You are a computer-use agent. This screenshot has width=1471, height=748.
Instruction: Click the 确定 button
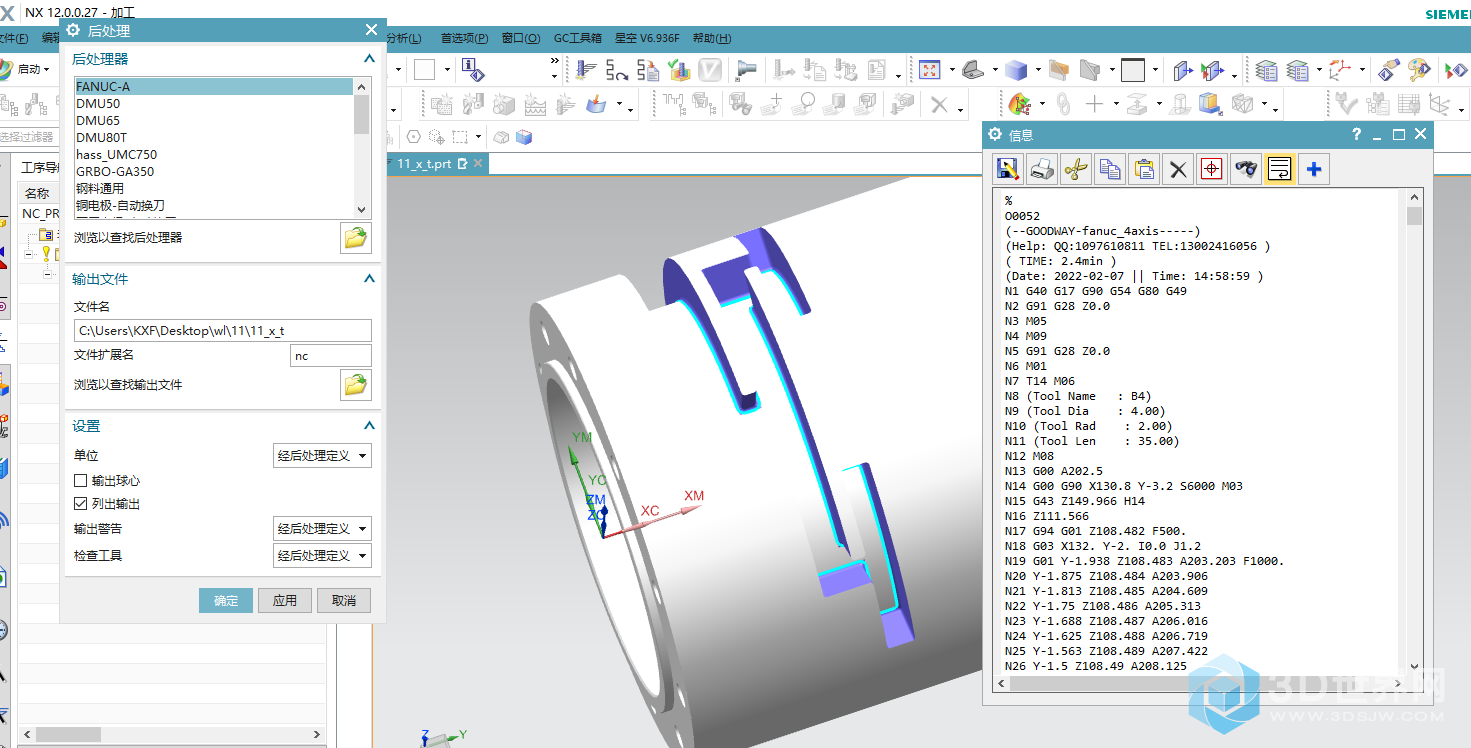pyautogui.click(x=226, y=600)
